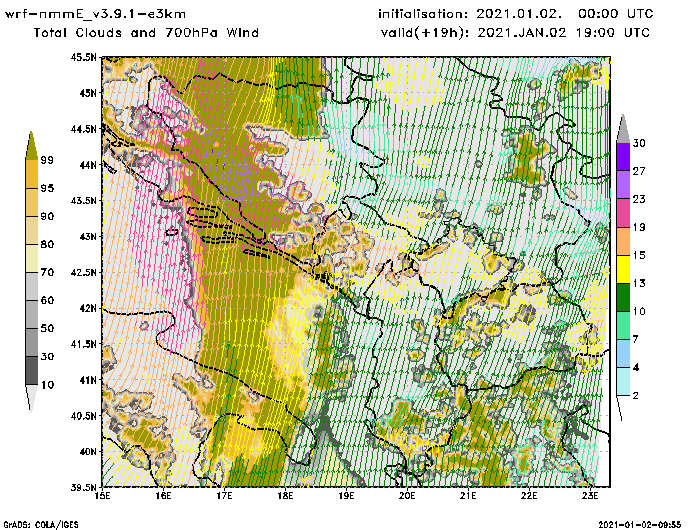Pick the orange 95–99 cloud cover swatch
700x530 pixels.
tap(31, 173)
